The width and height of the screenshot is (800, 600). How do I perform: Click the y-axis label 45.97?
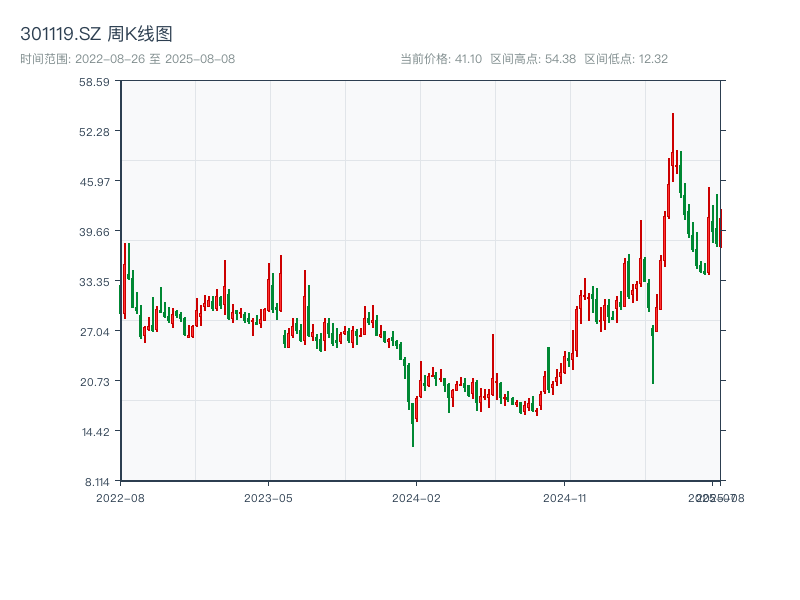[94, 182]
